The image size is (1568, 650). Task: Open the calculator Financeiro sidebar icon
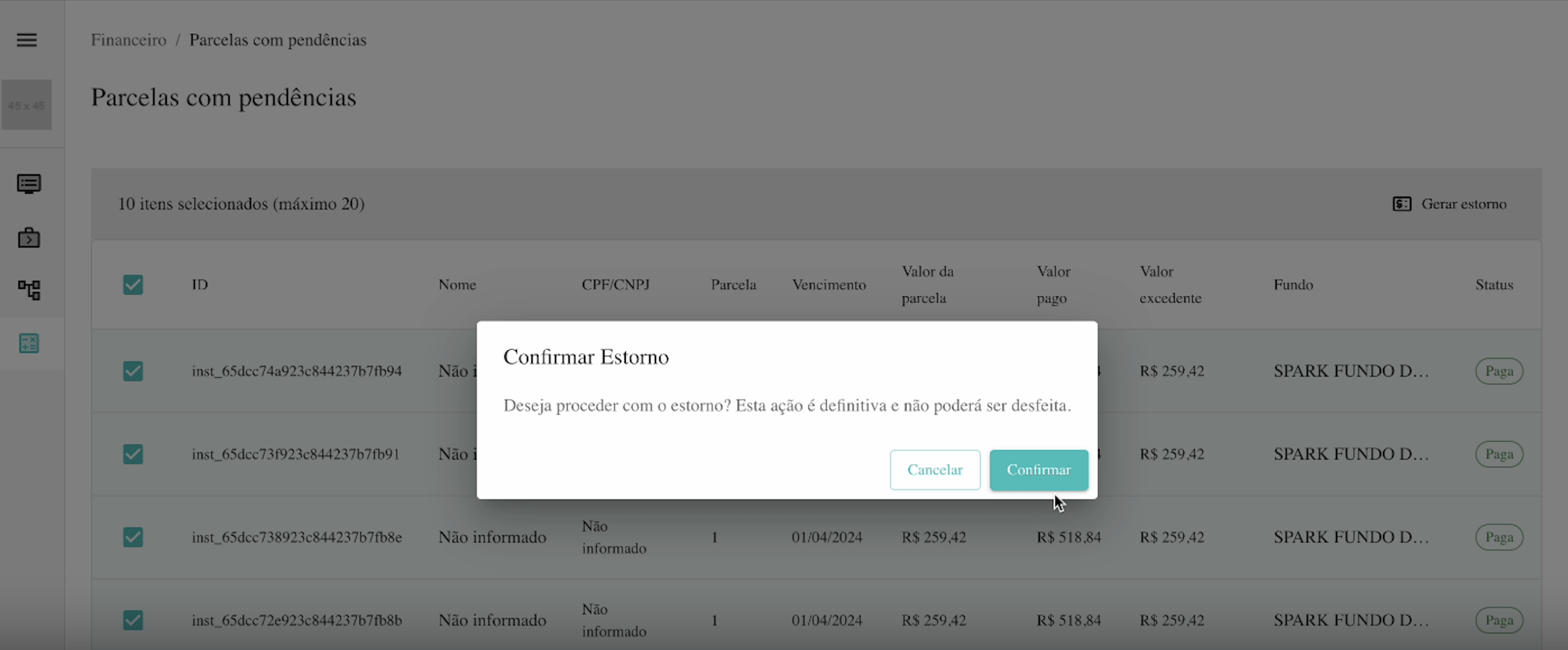pos(29,344)
